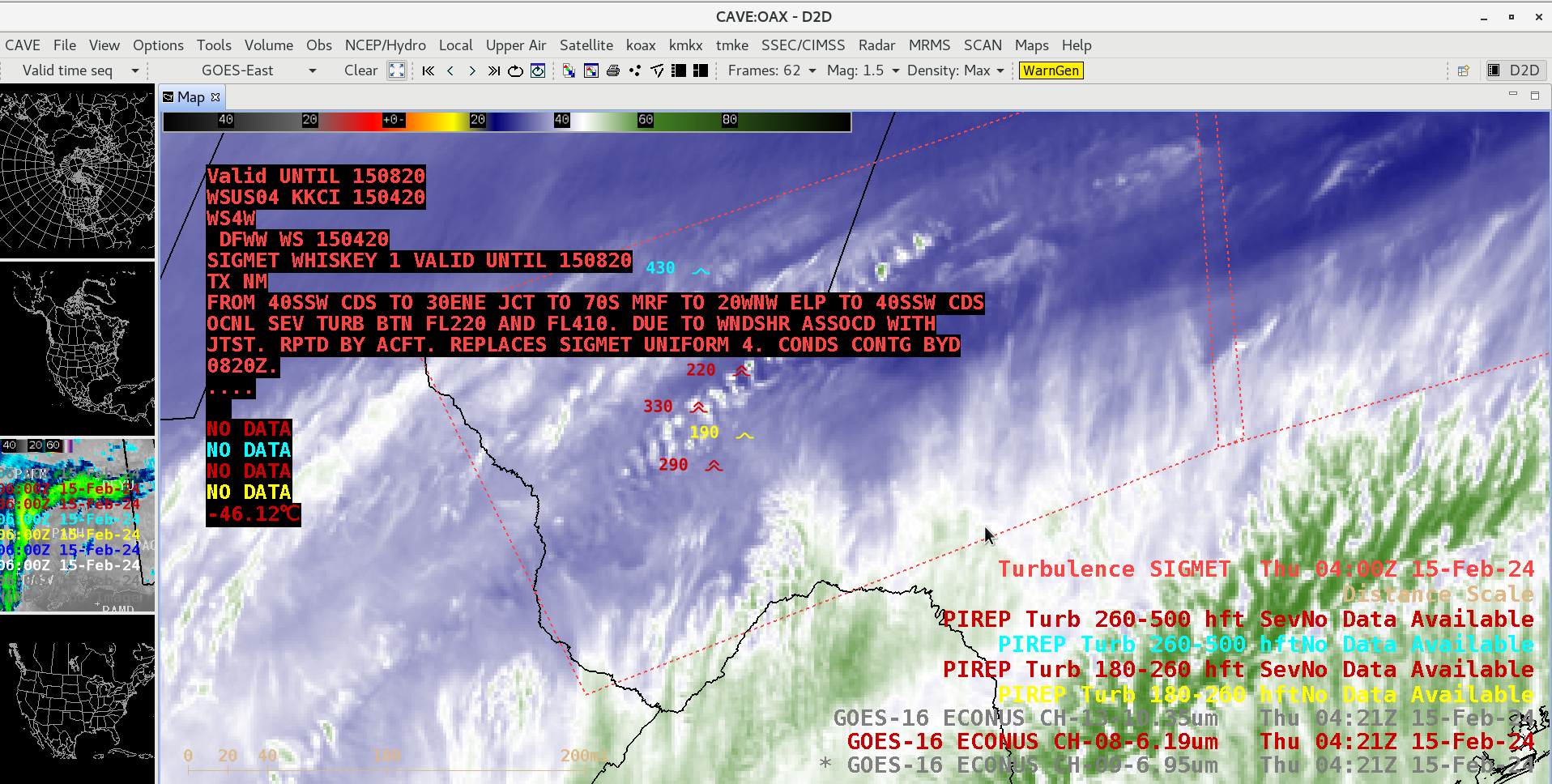Open the Tools menu
The image size is (1552, 784).
tap(214, 45)
